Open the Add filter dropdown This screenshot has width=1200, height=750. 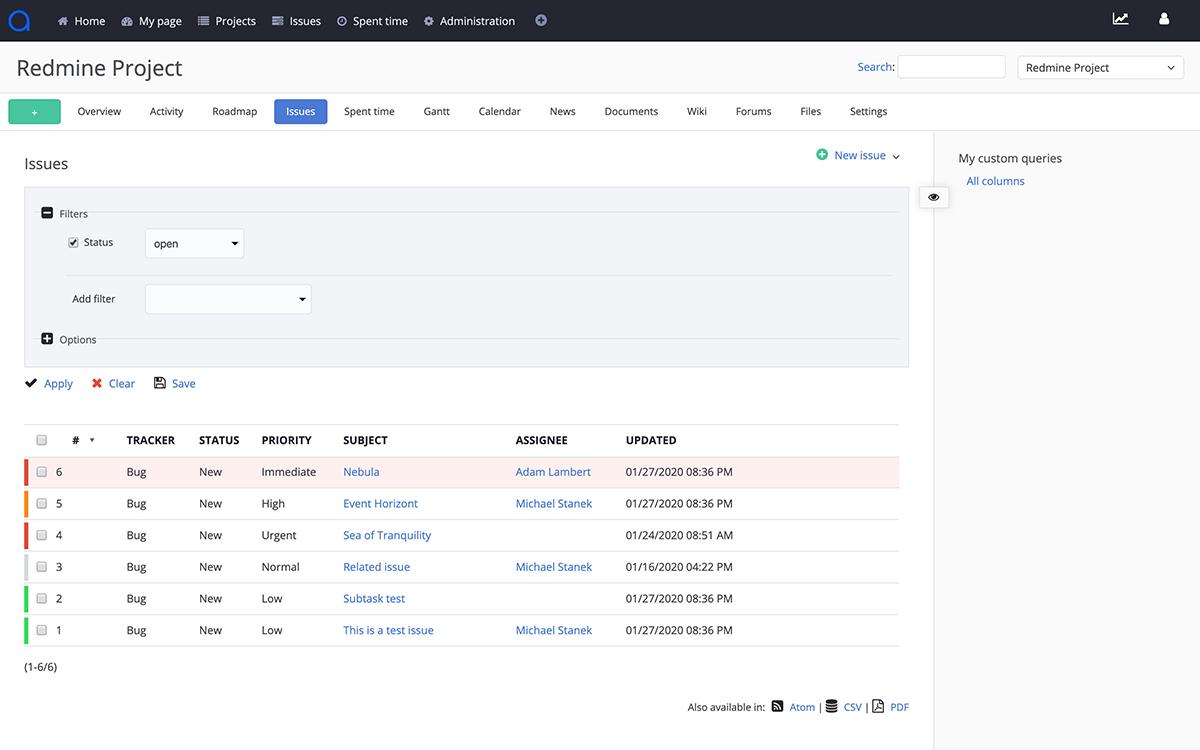228,299
